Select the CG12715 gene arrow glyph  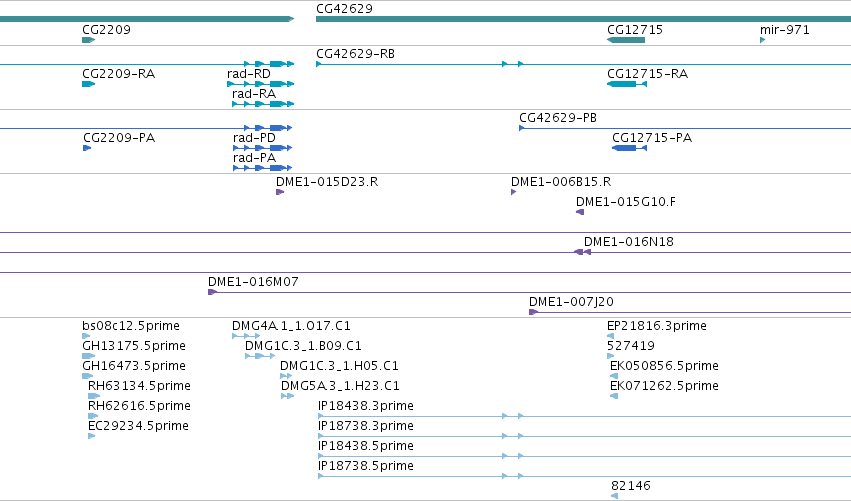pos(626,40)
